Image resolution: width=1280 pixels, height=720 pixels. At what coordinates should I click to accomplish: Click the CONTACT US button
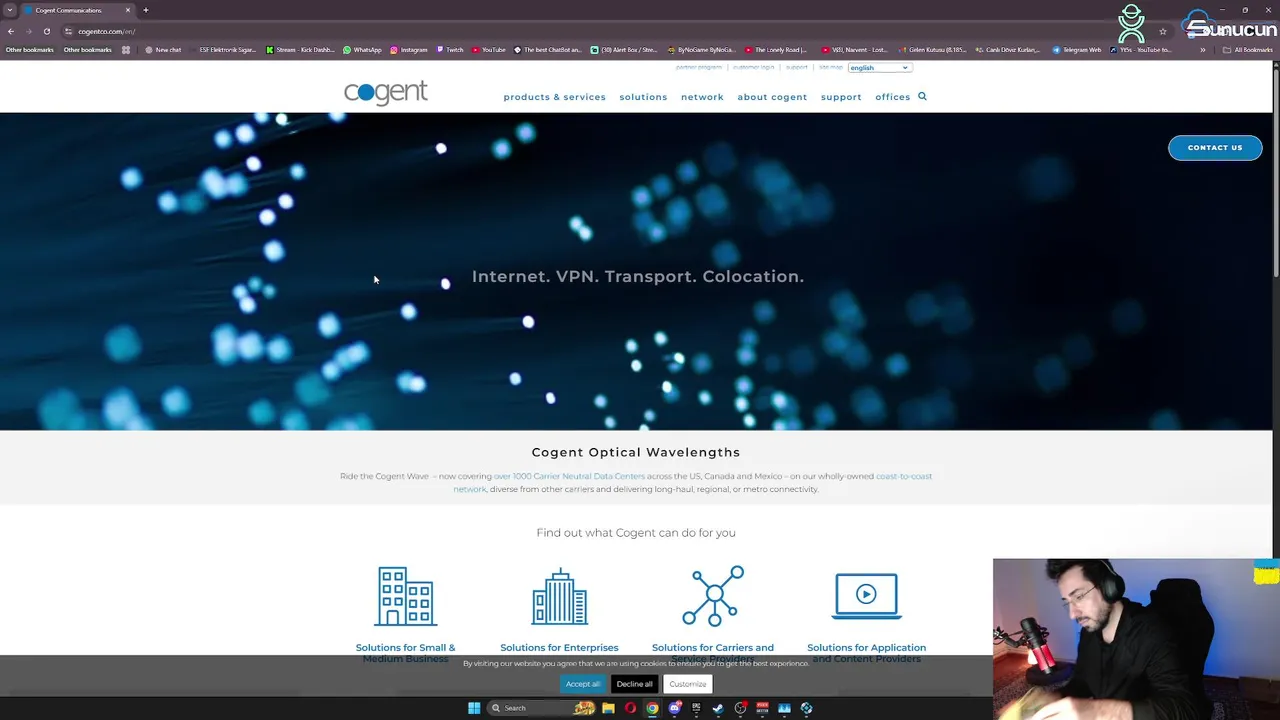(1215, 148)
